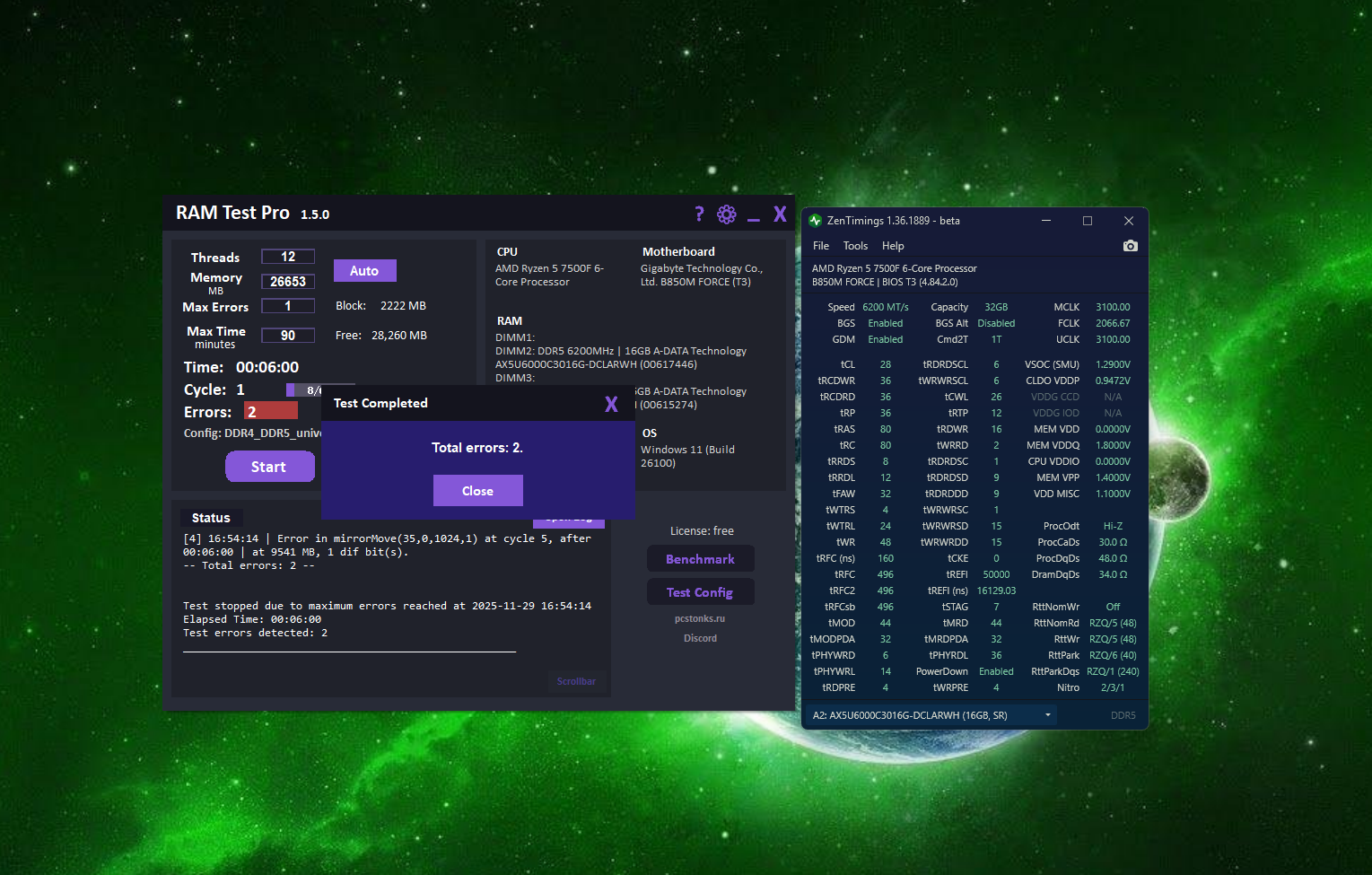The image size is (1372, 875).
Task: Click the tRAS value 80
Action: tap(886, 429)
